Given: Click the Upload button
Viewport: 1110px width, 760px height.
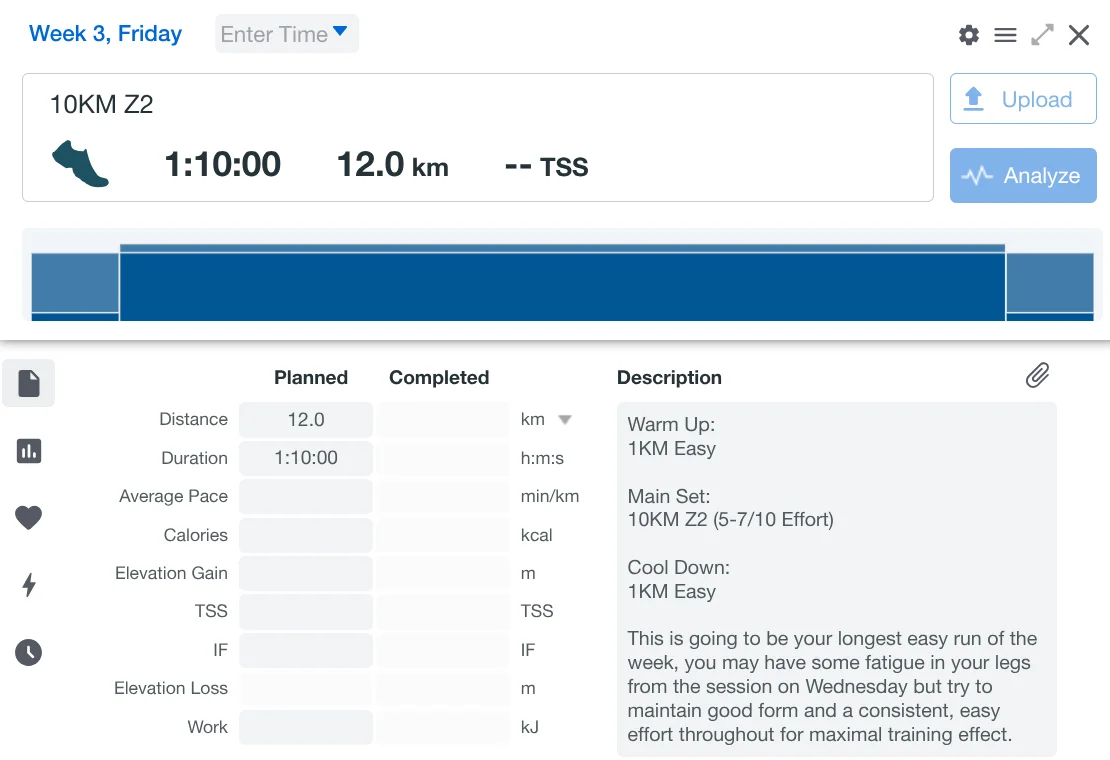Looking at the screenshot, I should click(x=1022, y=99).
